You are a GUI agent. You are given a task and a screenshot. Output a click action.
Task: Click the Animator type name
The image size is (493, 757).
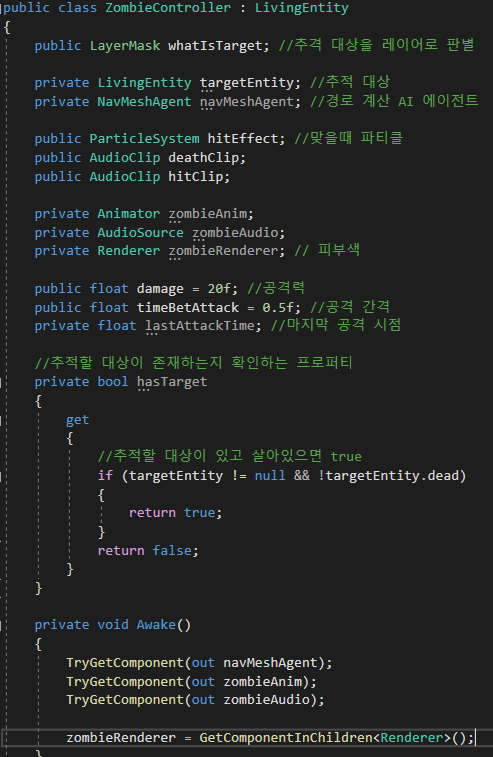[x=128, y=214]
